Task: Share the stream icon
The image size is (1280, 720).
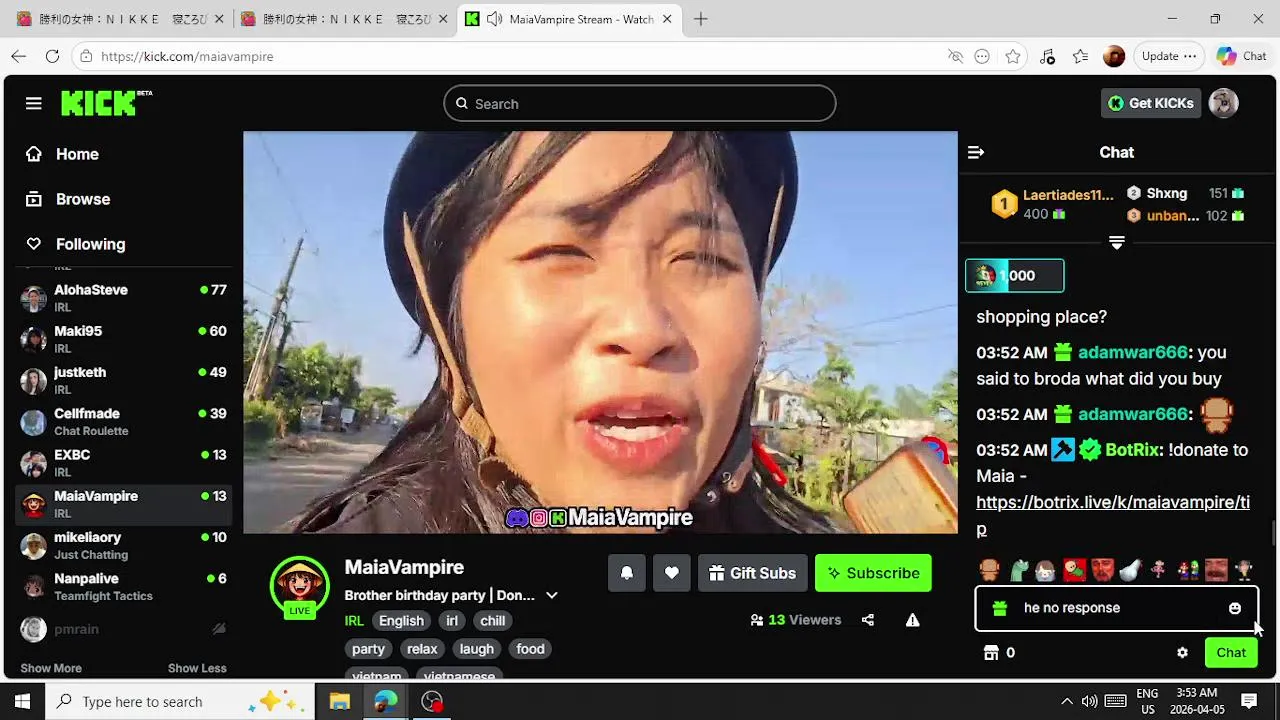Action: [x=868, y=620]
